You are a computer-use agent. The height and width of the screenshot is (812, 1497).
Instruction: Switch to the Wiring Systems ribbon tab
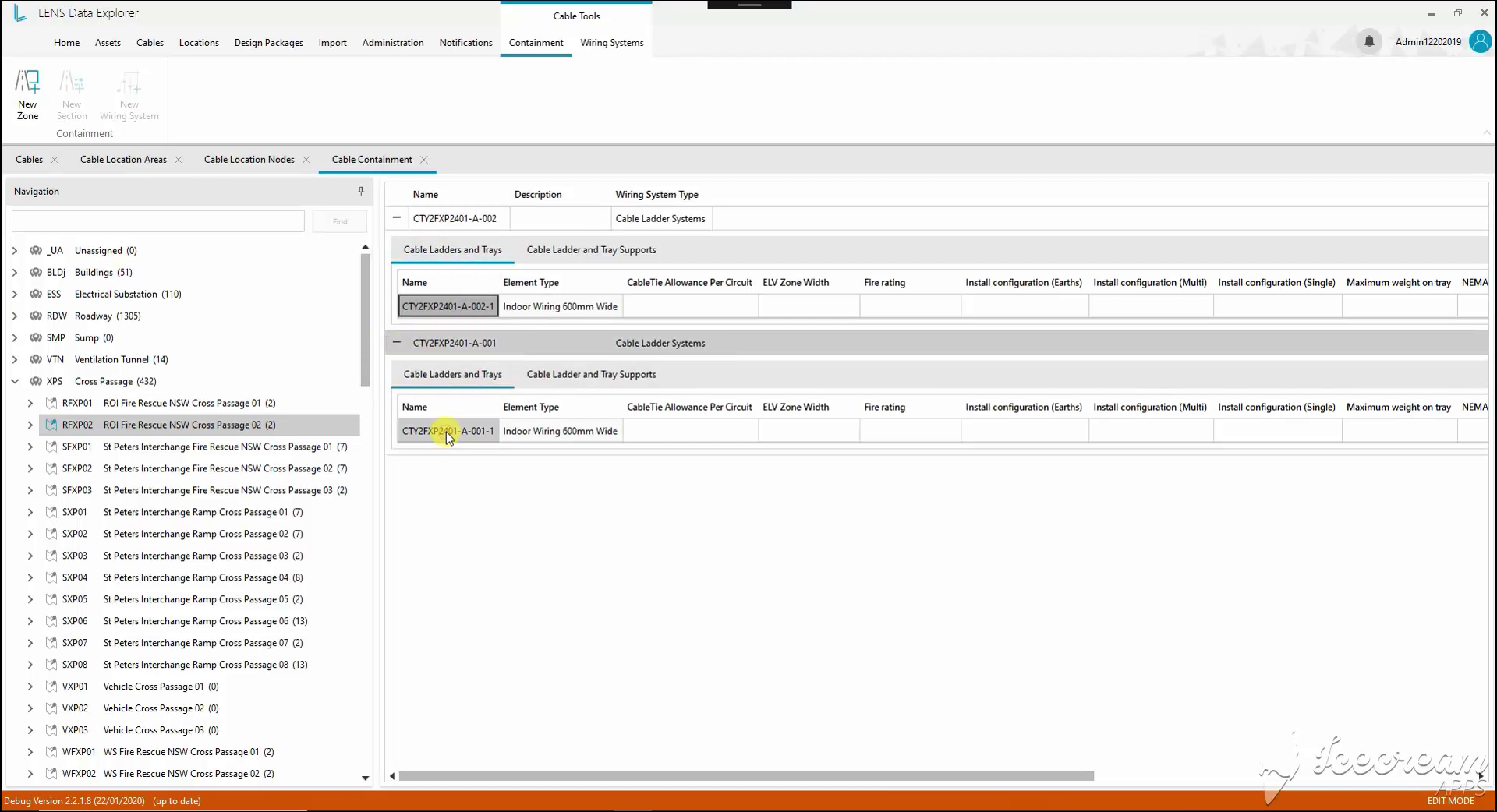(x=612, y=43)
